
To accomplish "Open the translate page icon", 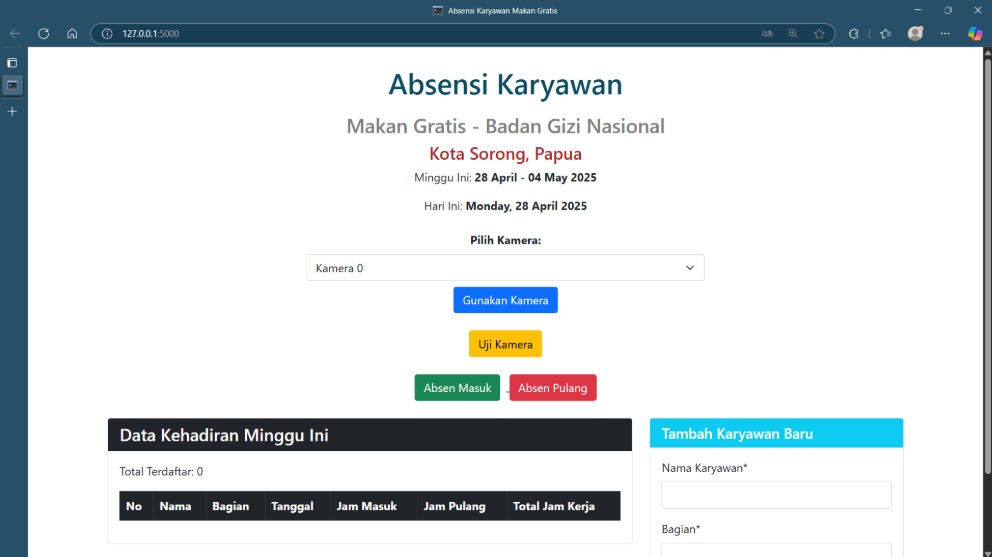I will pyautogui.click(x=767, y=34).
